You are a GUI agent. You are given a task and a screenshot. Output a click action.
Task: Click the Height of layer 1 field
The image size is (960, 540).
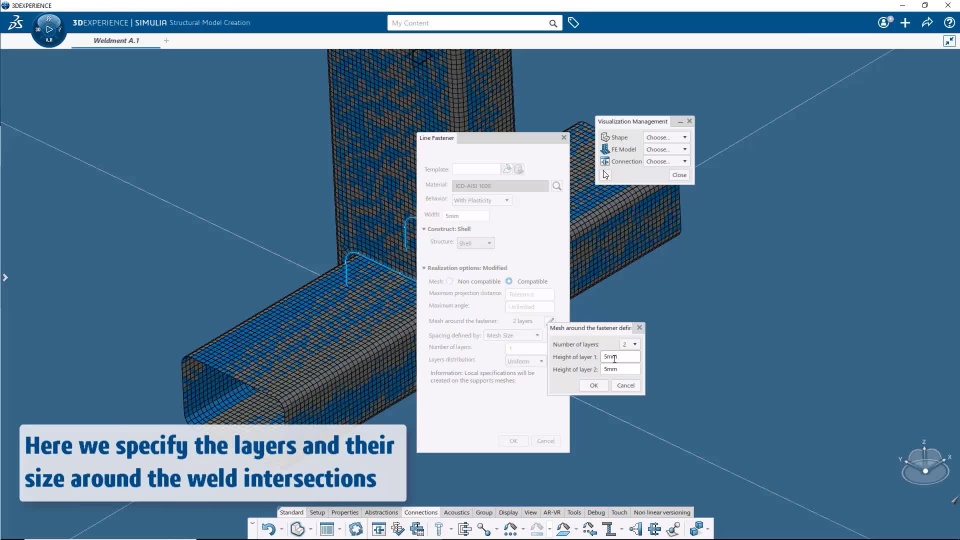pyautogui.click(x=620, y=357)
